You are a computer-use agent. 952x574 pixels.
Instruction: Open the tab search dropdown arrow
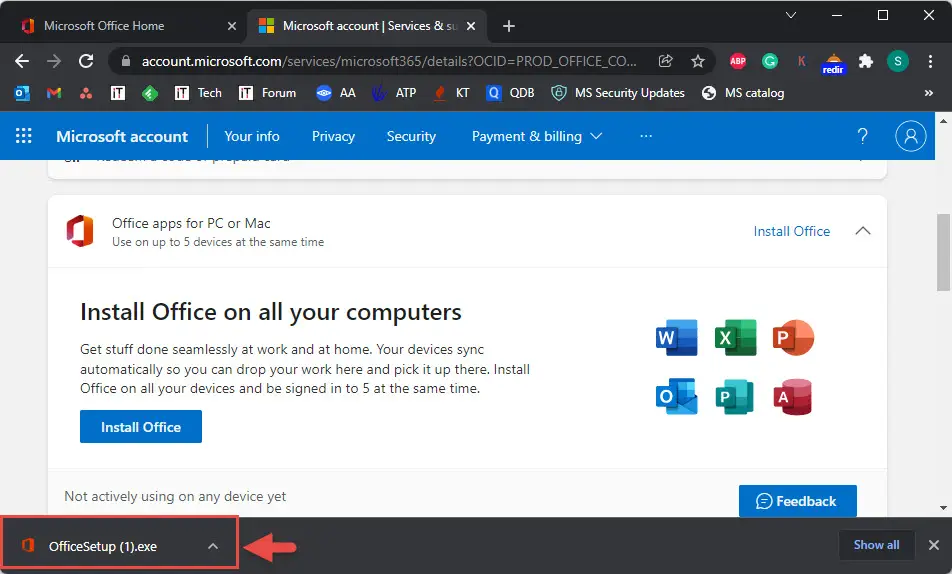(x=790, y=15)
